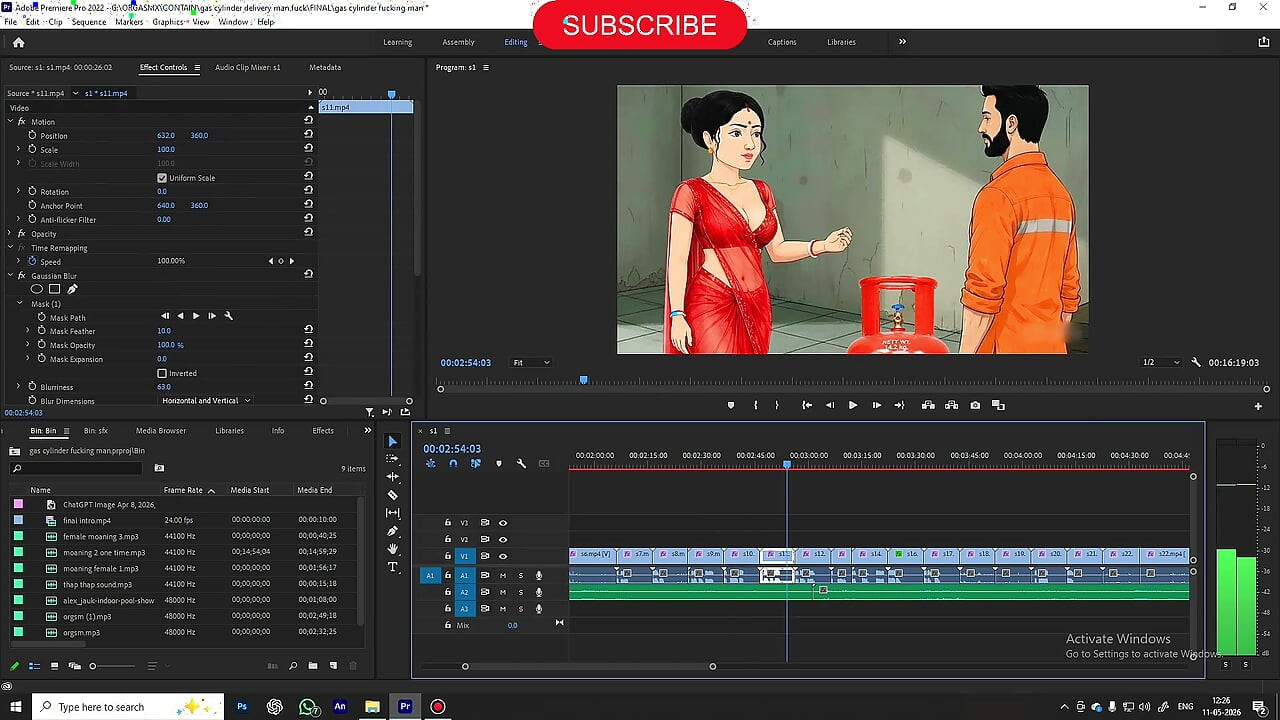Lock video track V3
Image resolution: width=1280 pixels, height=720 pixels.
click(x=448, y=523)
